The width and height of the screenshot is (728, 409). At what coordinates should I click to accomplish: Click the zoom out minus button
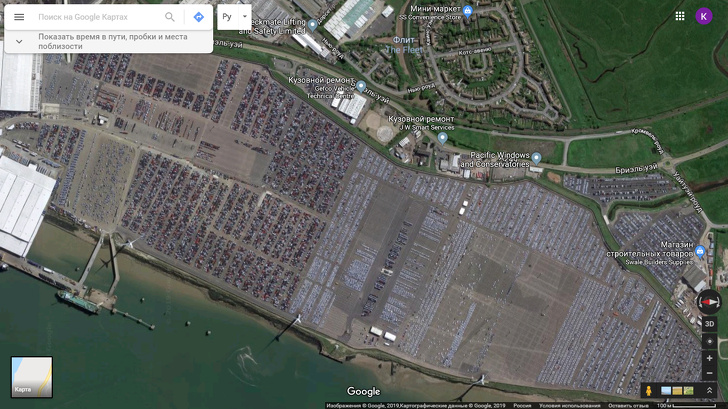[x=709, y=373]
